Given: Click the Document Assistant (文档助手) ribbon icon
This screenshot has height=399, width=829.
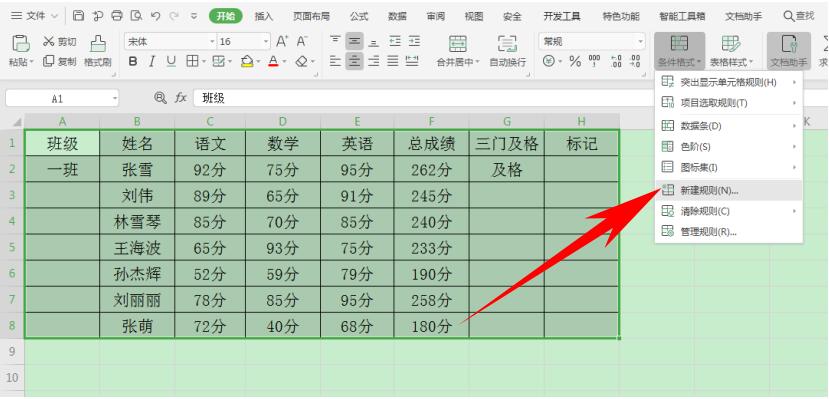Looking at the screenshot, I should pos(789,43).
